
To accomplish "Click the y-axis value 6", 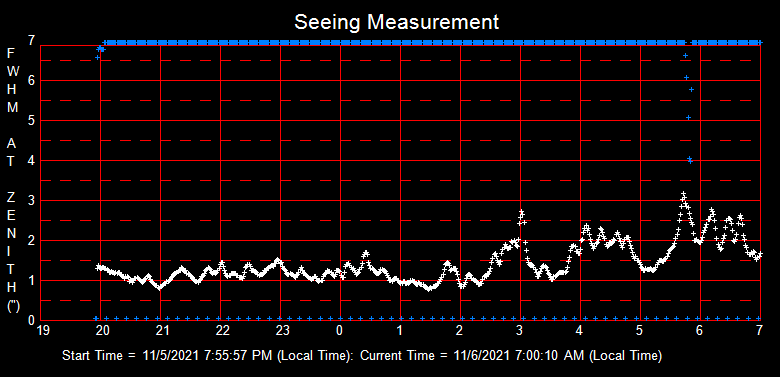I will point(31,81).
